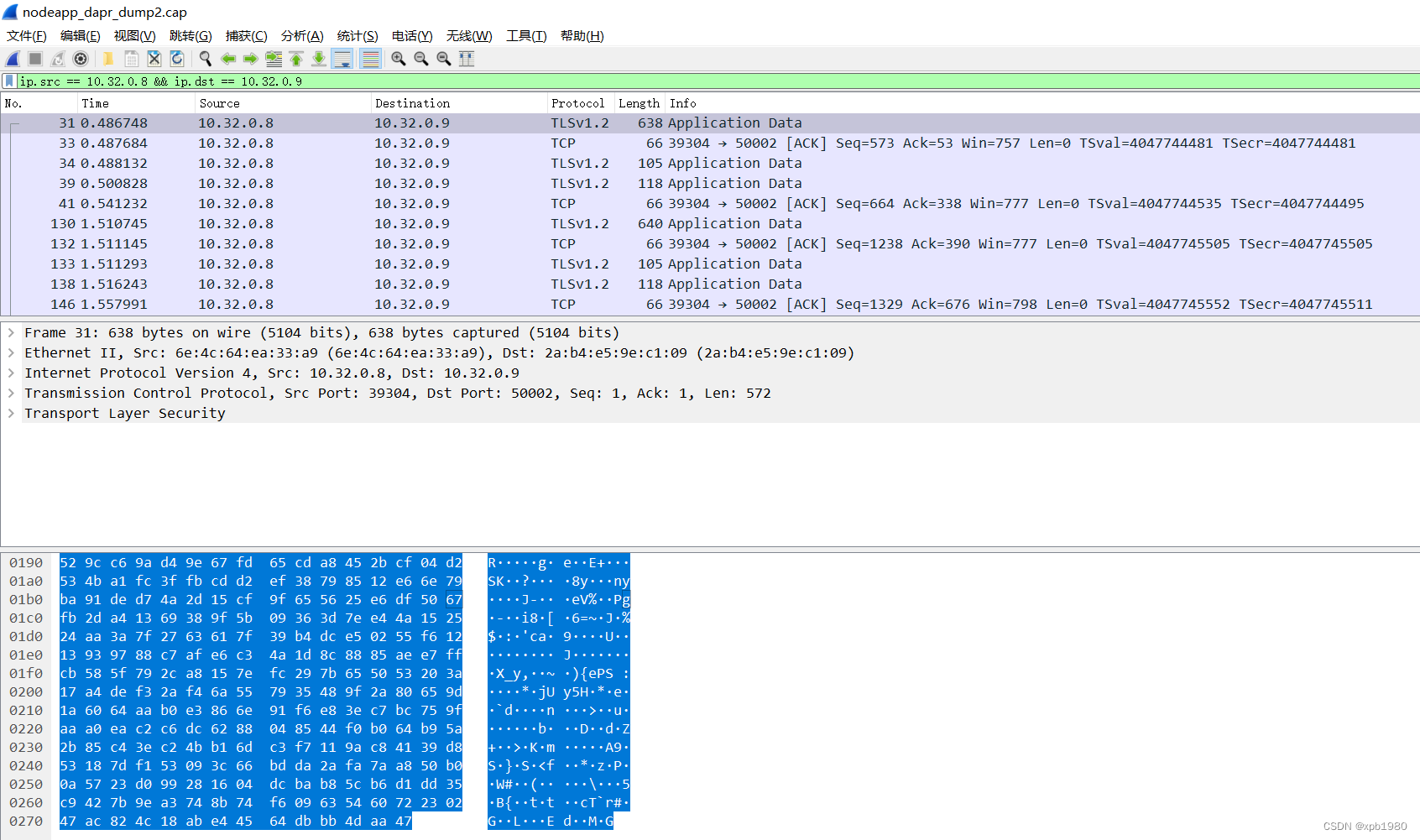Image resolution: width=1420 pixels, height=840 pixels.
Task: Open the 分析(A) menu
Action: [x=302, y=36]
